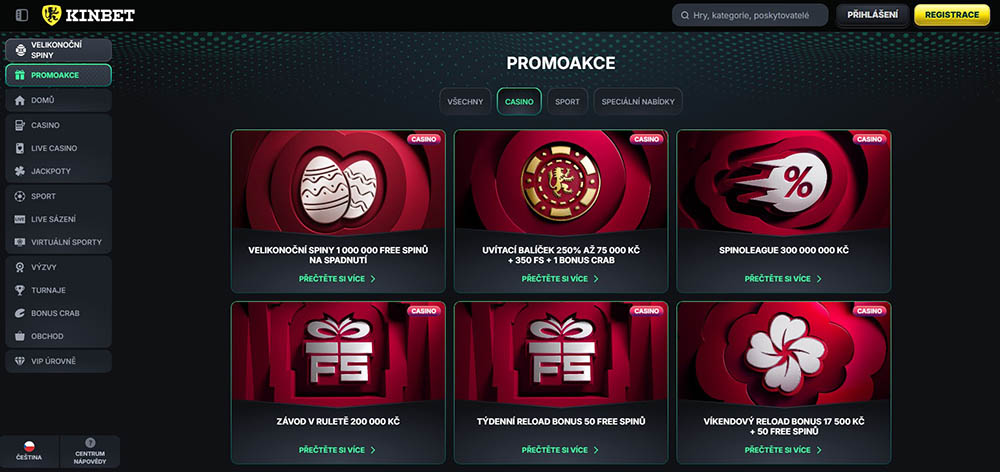
Task: Click the Přihlášení login button
Action: tap(872, 15)
